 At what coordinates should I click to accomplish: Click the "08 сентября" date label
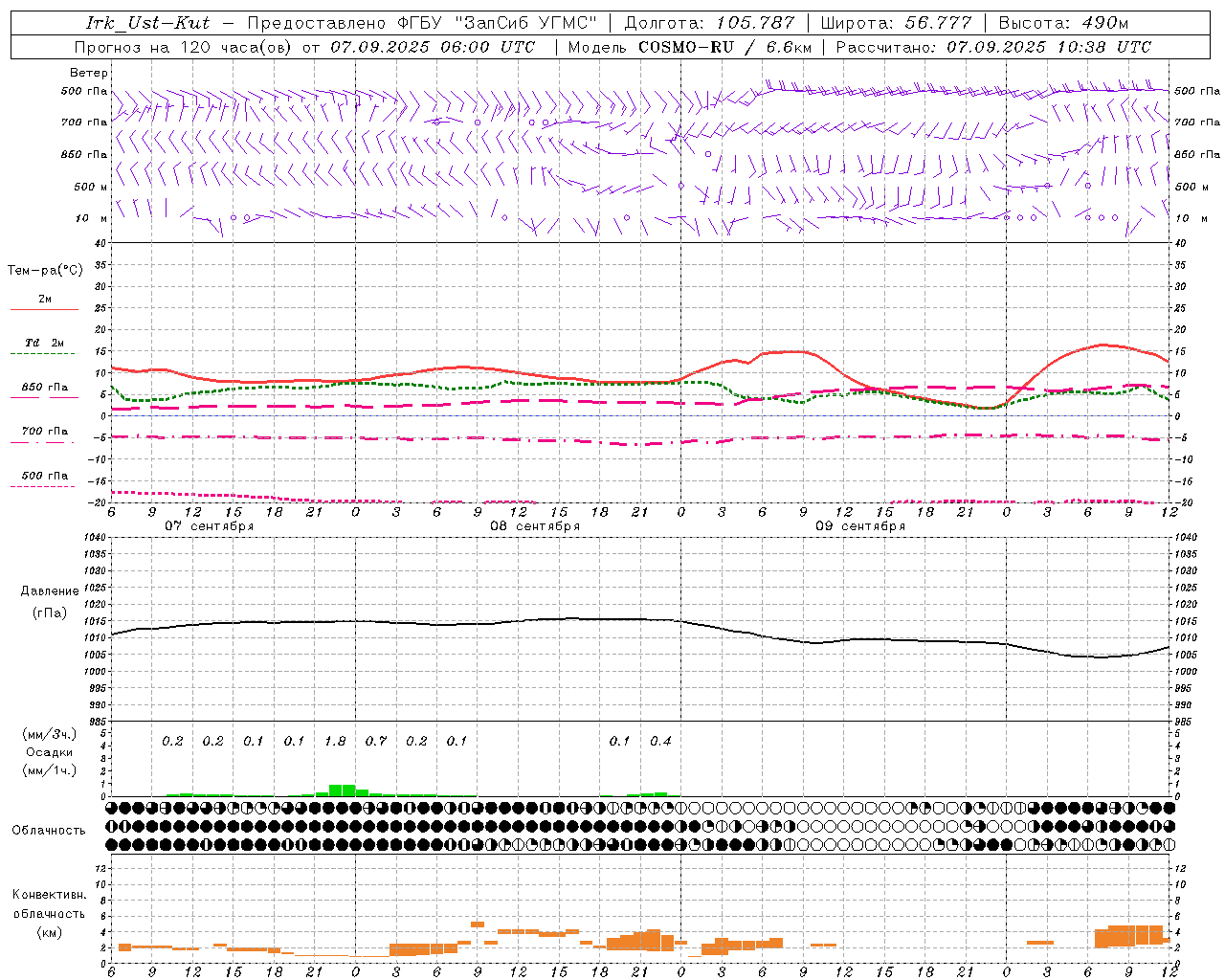[x=535, y=526]
